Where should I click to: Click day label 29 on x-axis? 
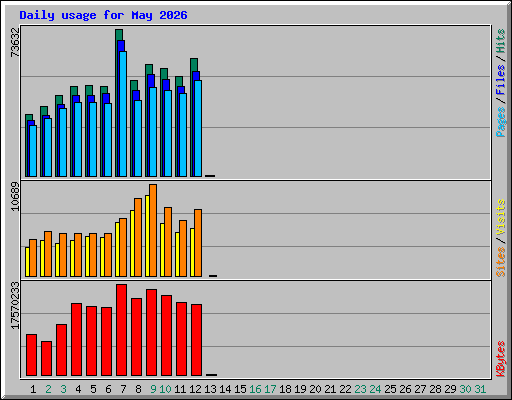(450, 389)
